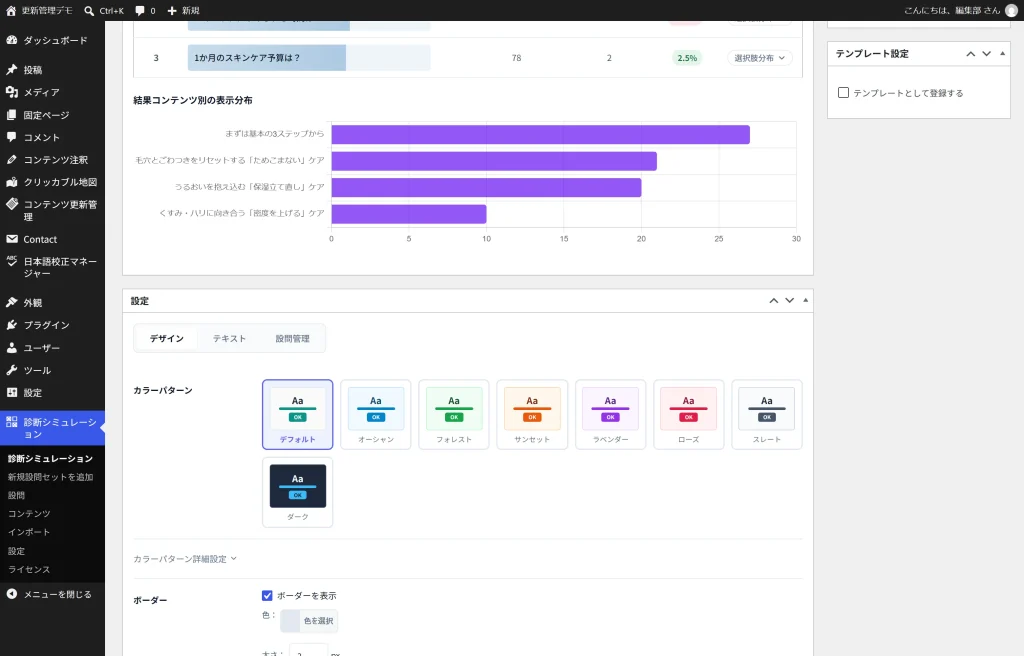Switch to テキスト tab

[229, 338]
